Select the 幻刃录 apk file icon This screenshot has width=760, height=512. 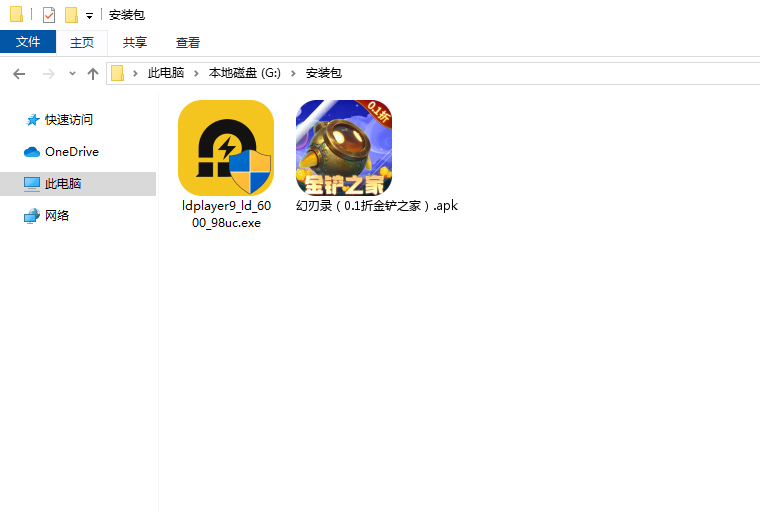(343, 148)
